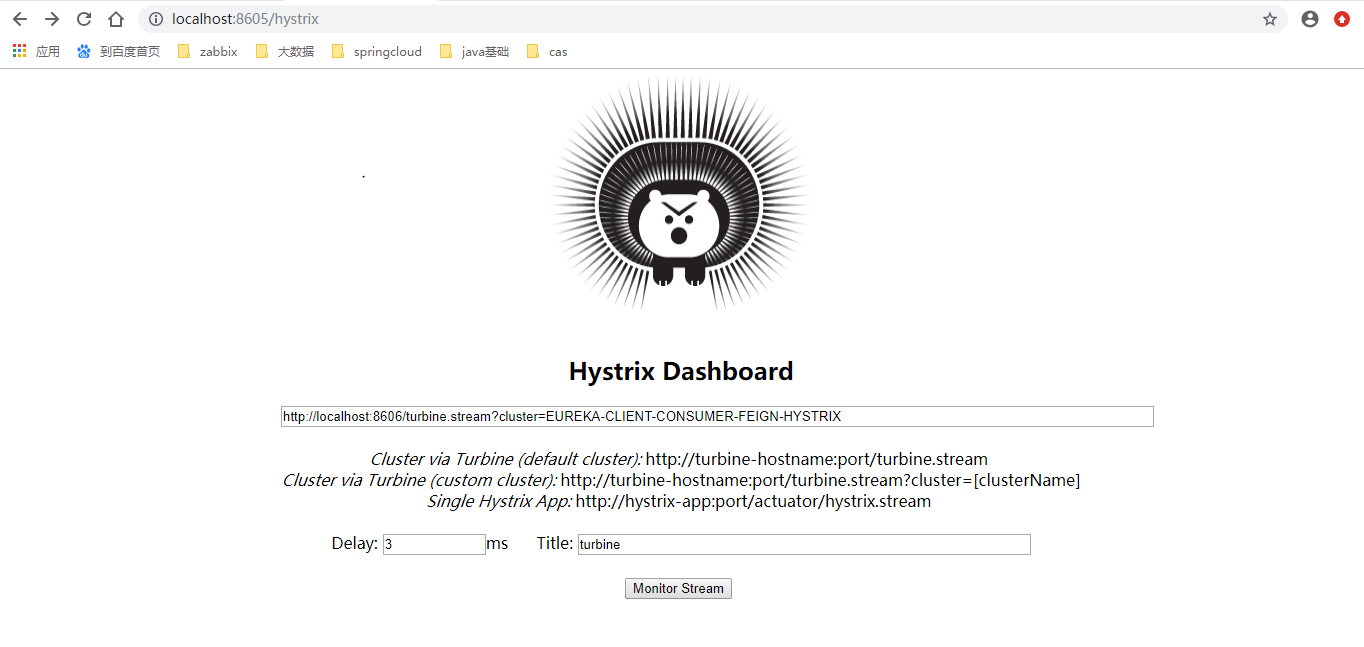Screen dimensions: 1364x647
Task: Open the apps grid shortcut
Action: pyautogui.click(x=36, y=51)
